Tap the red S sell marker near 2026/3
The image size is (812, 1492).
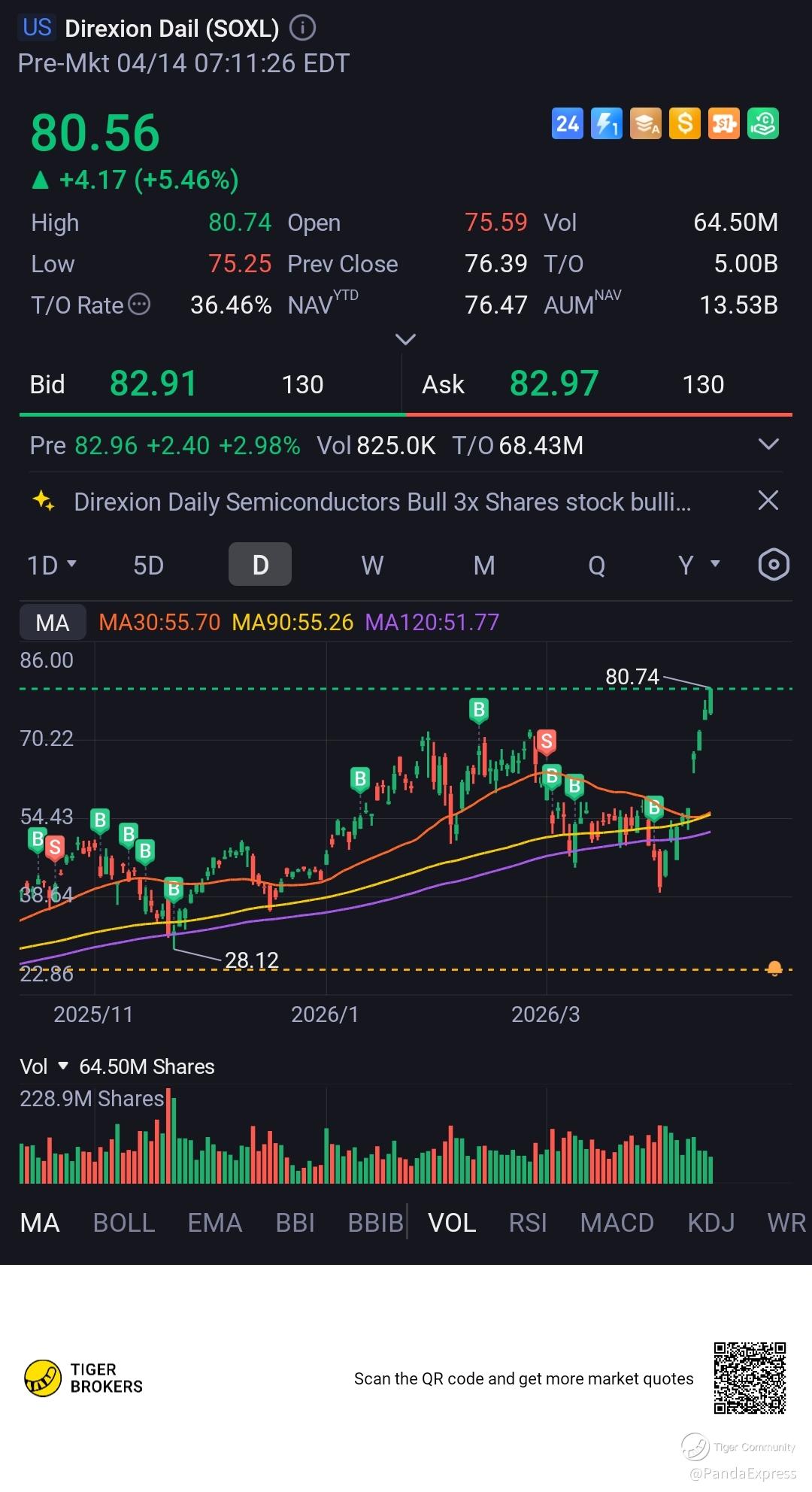coord(547,741)
